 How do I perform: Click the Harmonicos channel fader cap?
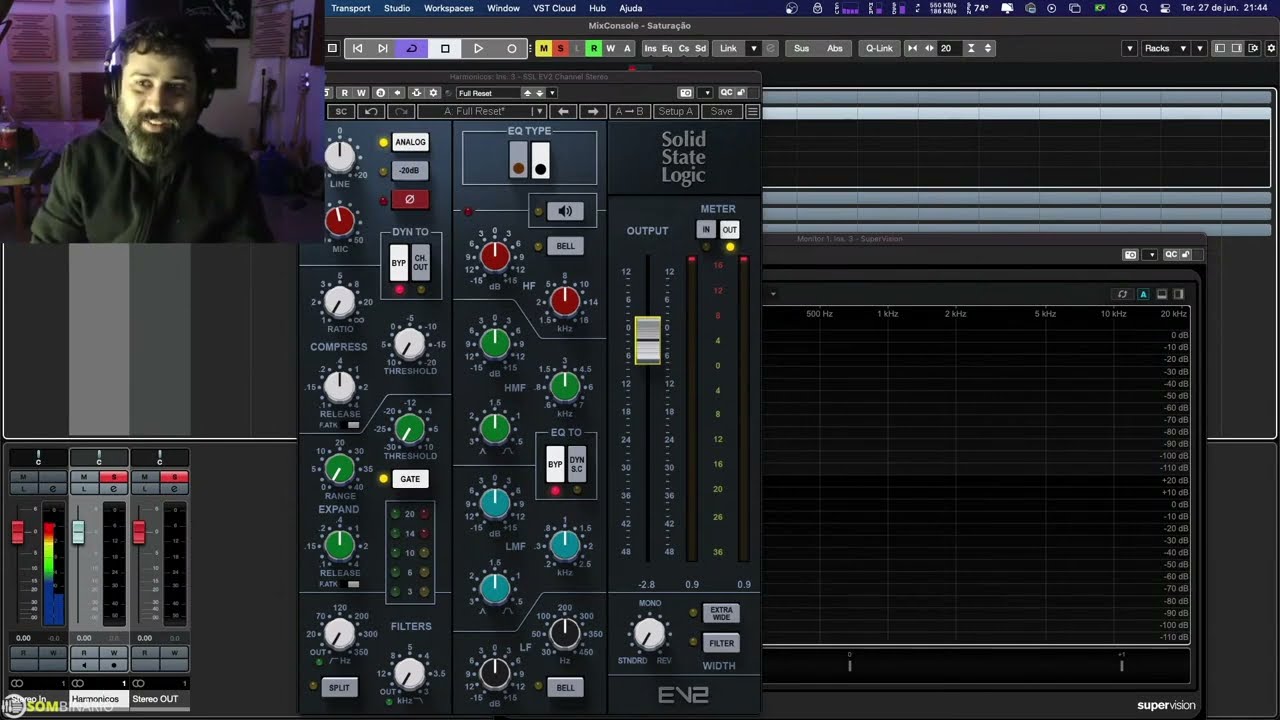click(78, 532)
